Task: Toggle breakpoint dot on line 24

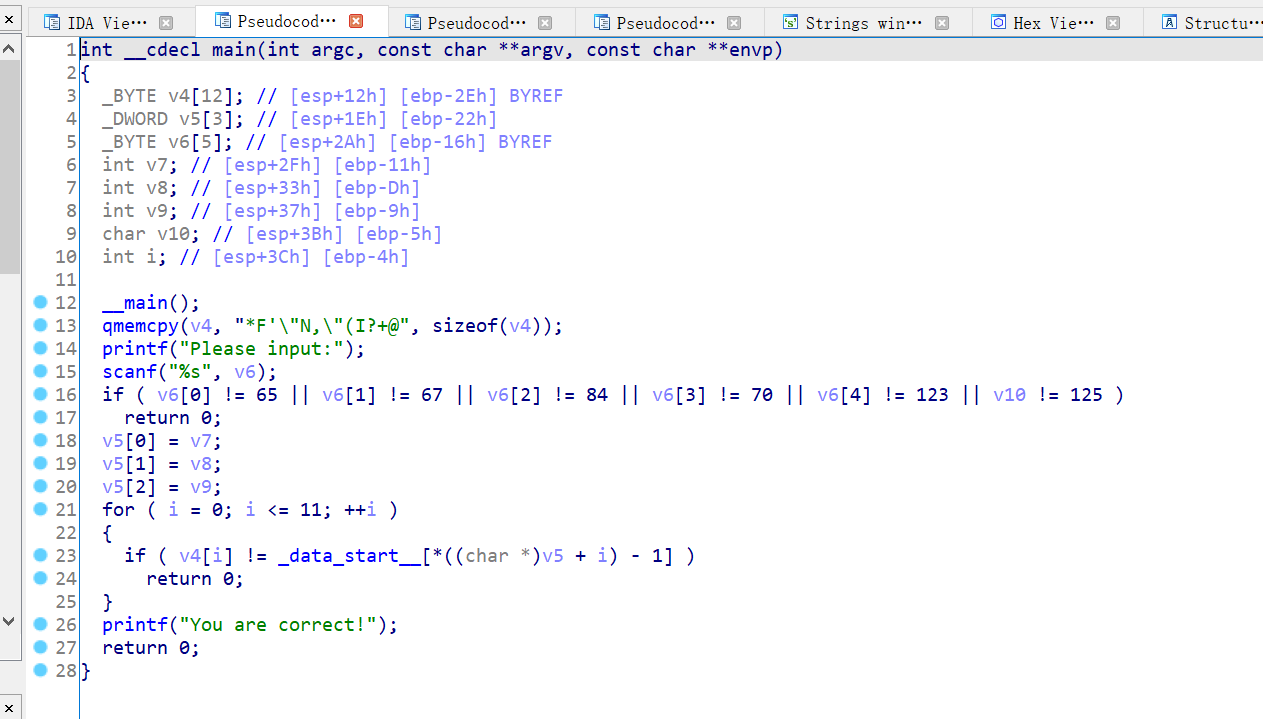Action: click(x=40, y=578)
